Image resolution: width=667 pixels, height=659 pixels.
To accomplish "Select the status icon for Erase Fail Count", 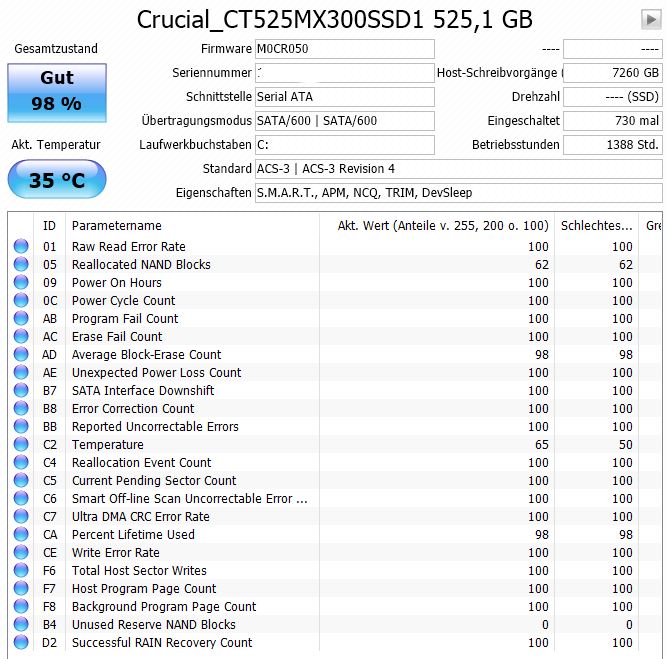I will tap(21, 336).
